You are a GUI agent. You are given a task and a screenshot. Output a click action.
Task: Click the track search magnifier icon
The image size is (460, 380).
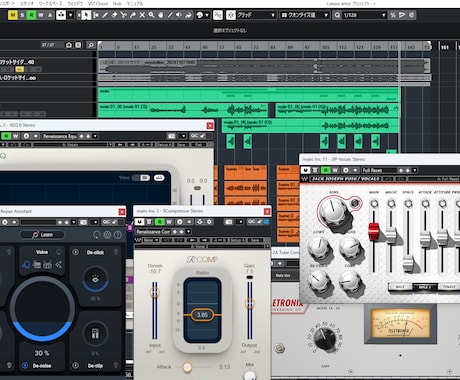click(x=91, y=45)
